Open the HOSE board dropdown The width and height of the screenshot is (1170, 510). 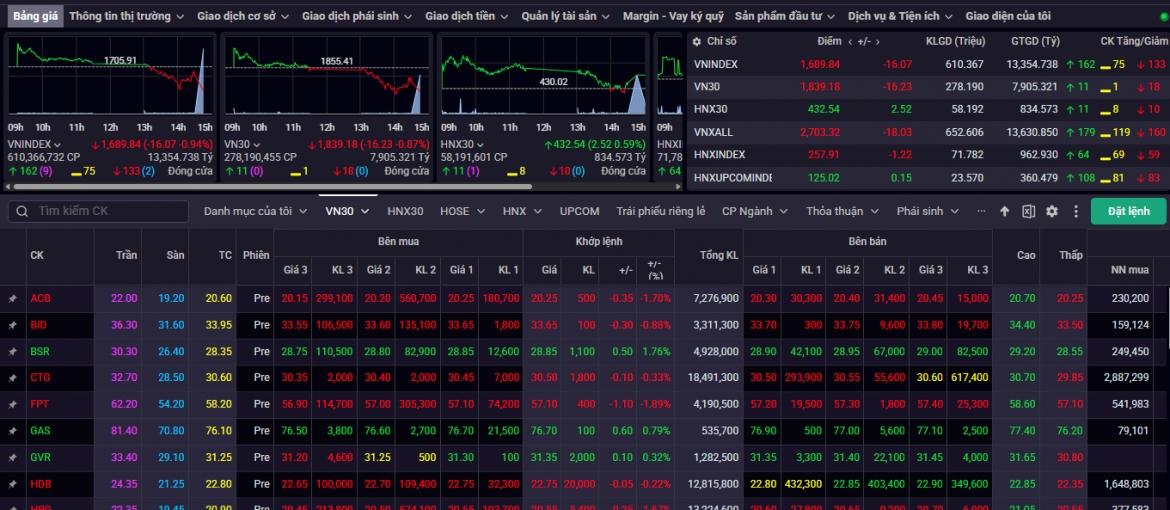pyautogui.click(x=462, y=211)
